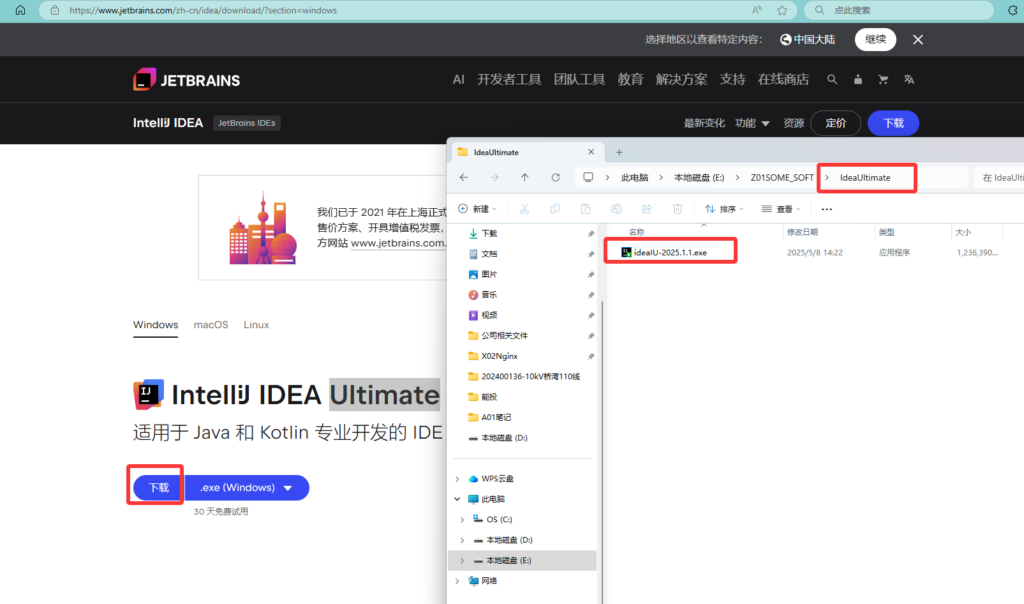1024x604 pixels.
Task: Open the 开发者工具 menu
Action: tap(509, 80)
